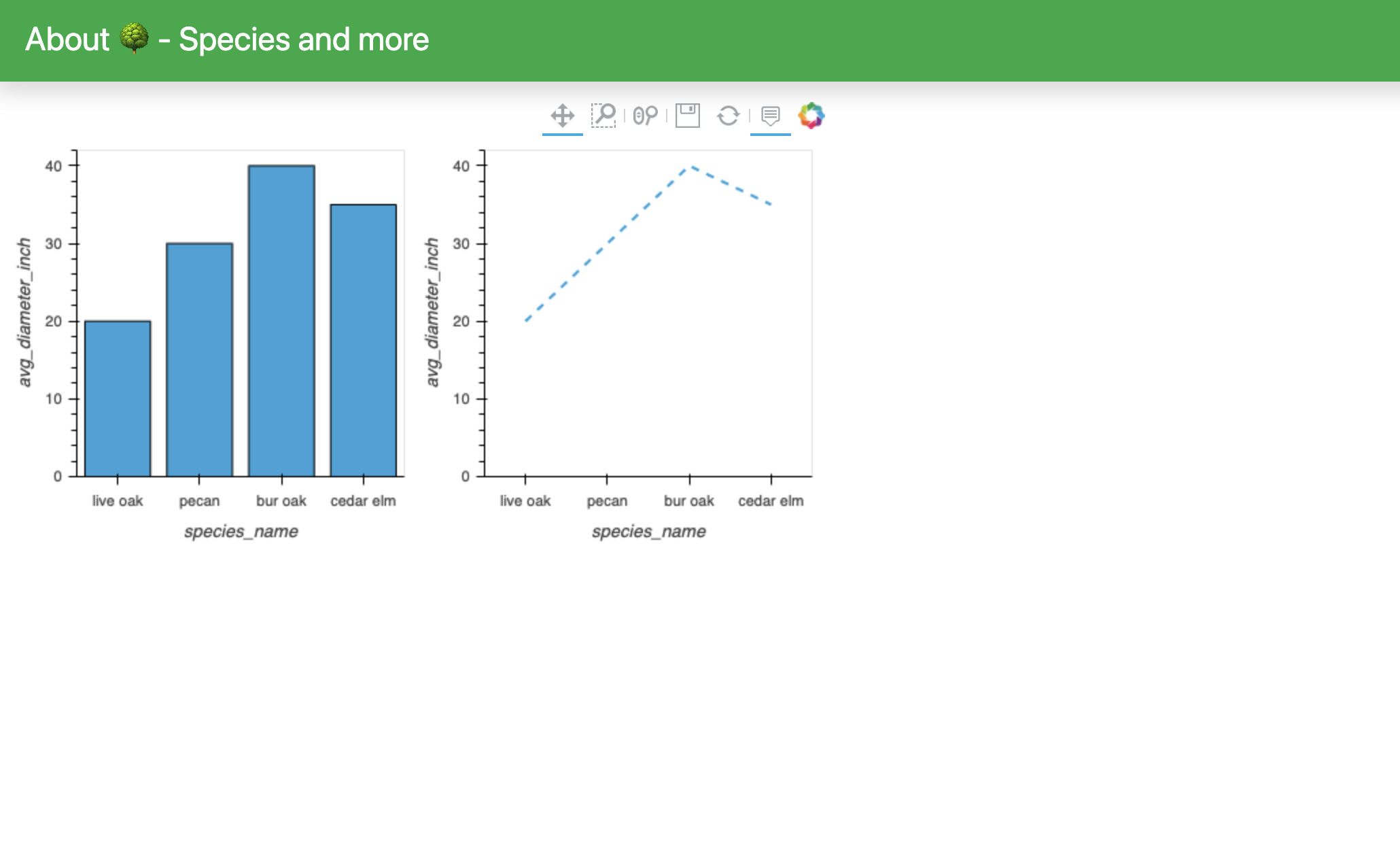Click 'pecan' tick label on line chart
Screen dimensions: 1400x854
[x=607, y=501]
